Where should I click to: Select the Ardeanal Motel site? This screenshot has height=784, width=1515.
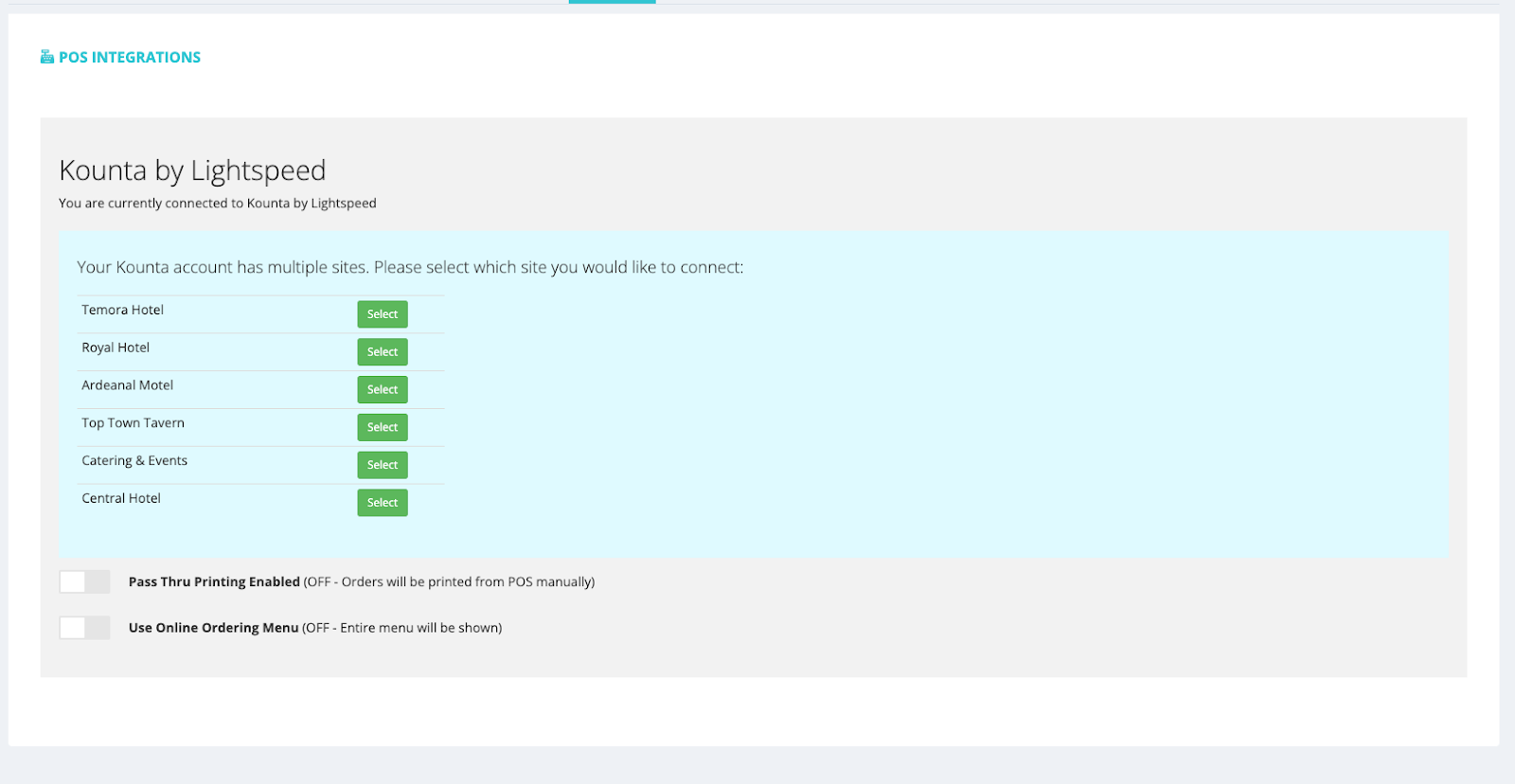(383, 390)
